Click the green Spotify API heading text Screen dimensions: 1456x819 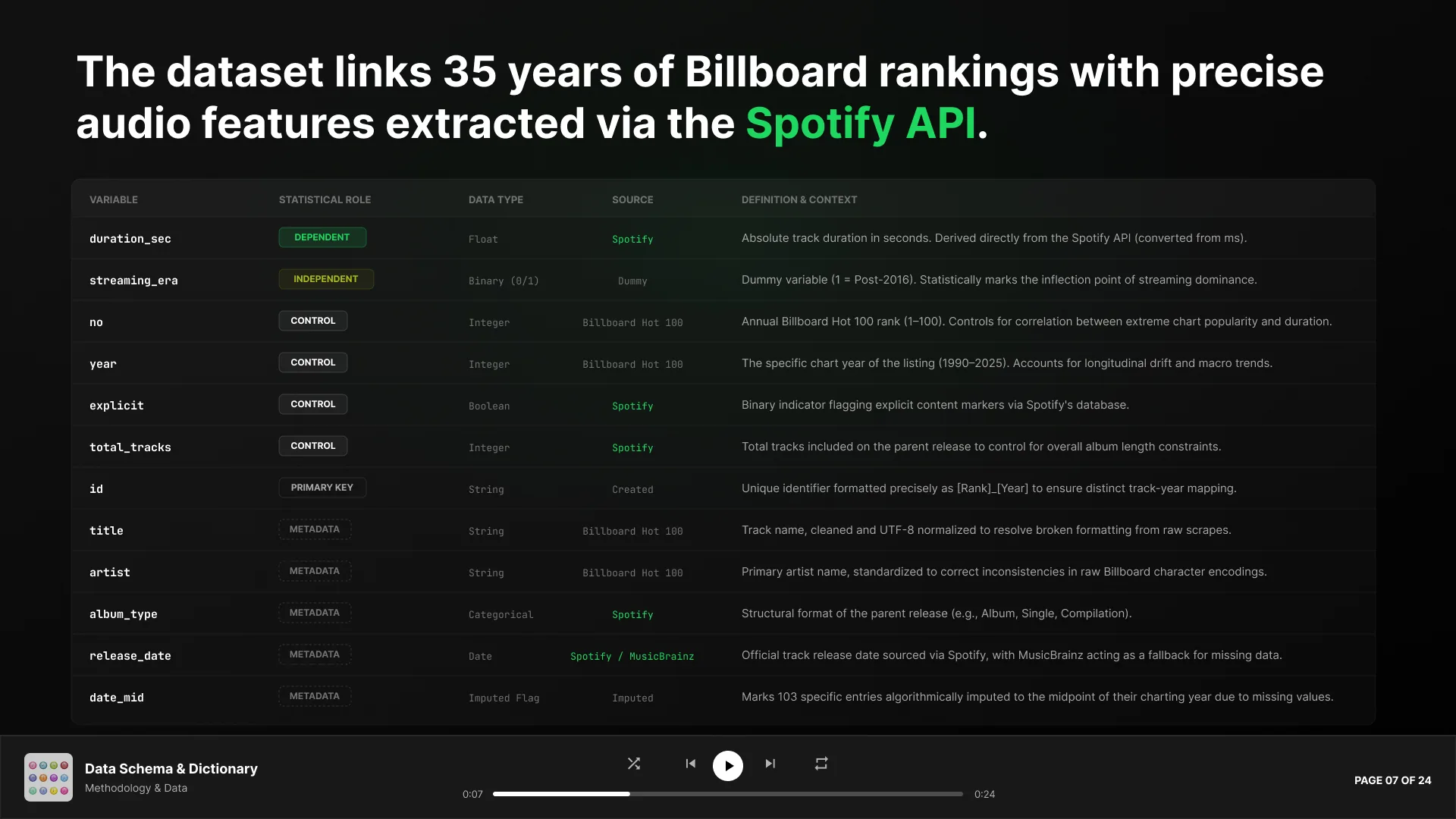(x=861, y=124)
